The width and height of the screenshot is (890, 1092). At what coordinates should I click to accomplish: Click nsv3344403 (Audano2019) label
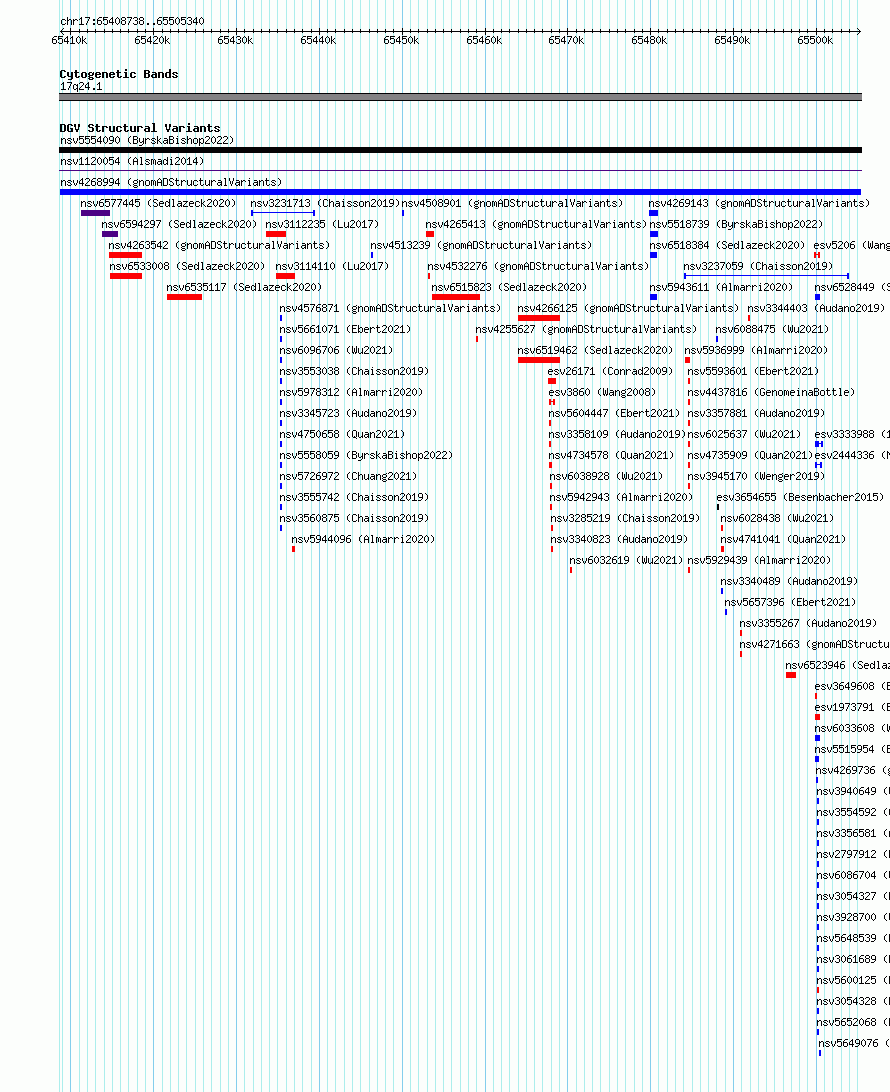816,308
